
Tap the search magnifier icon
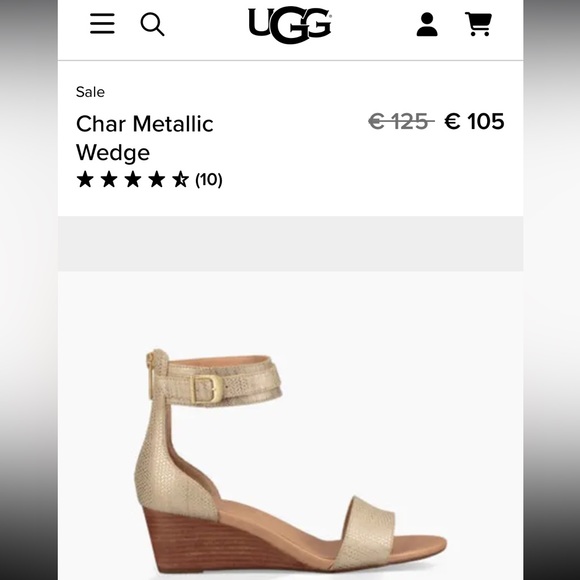tap(152, 25)
